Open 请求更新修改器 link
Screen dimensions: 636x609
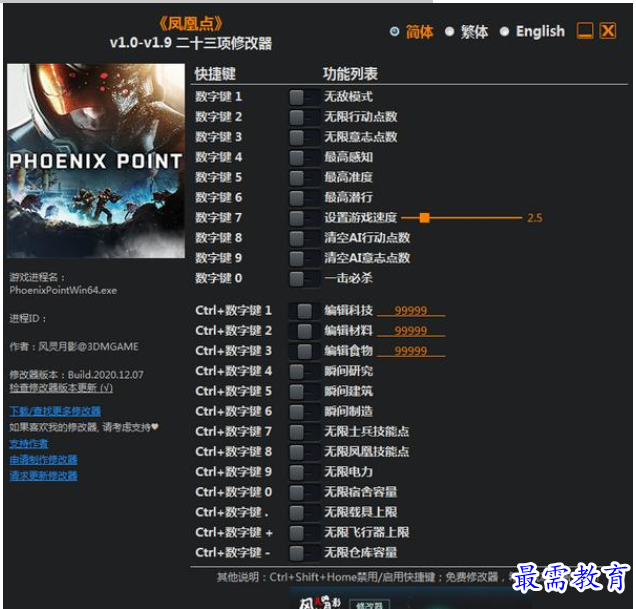pyautogui.click(x=43, y=476)
